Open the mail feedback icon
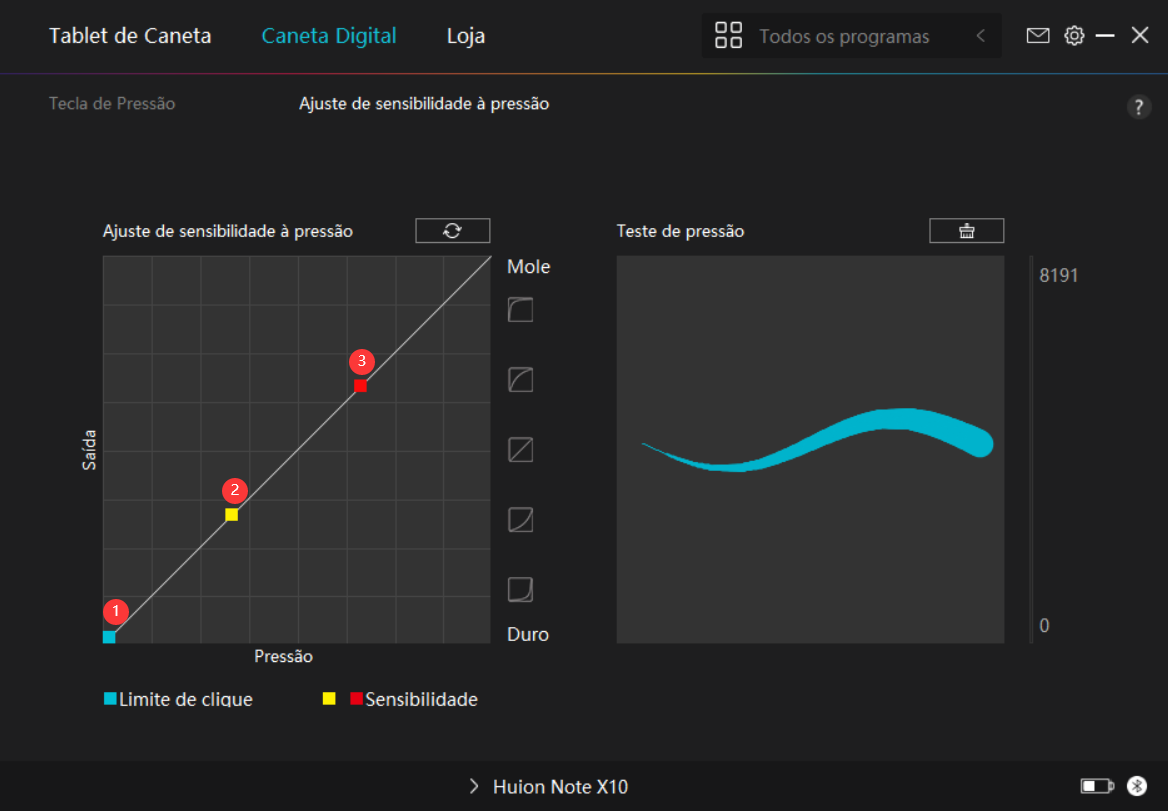 1038,36
